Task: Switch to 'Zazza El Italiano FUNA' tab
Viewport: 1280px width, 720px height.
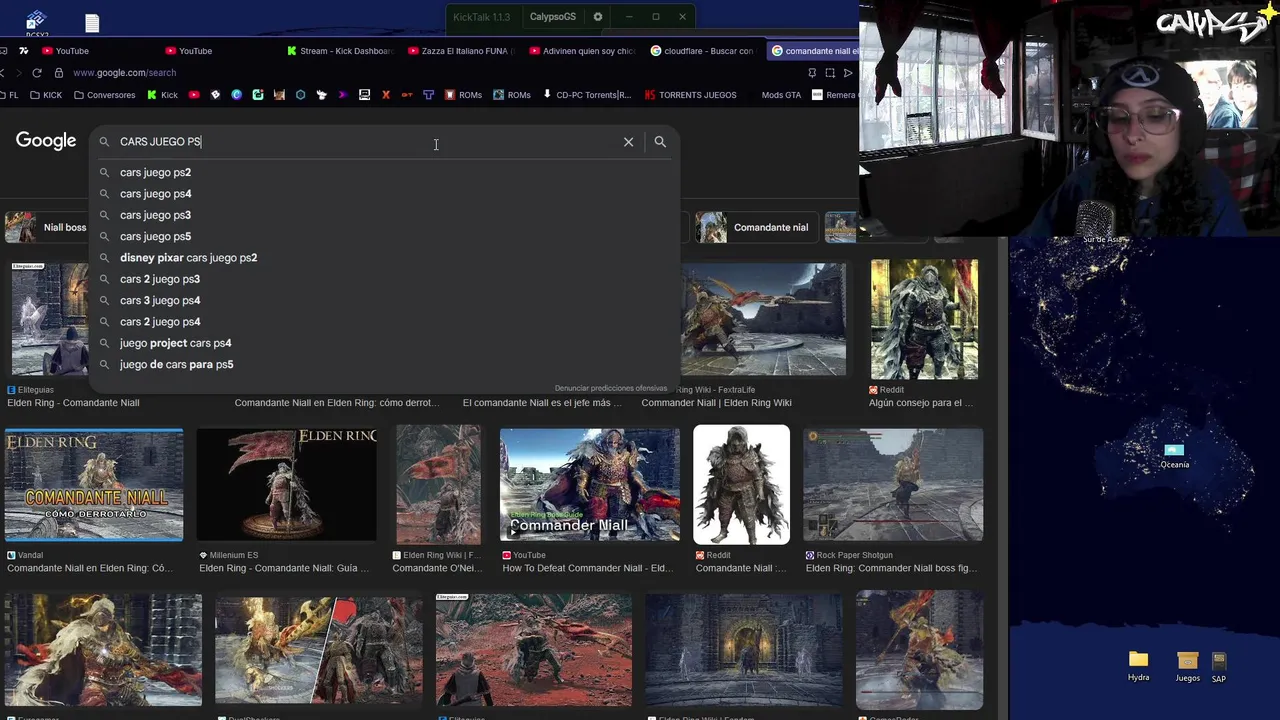Action: (460, 51)
